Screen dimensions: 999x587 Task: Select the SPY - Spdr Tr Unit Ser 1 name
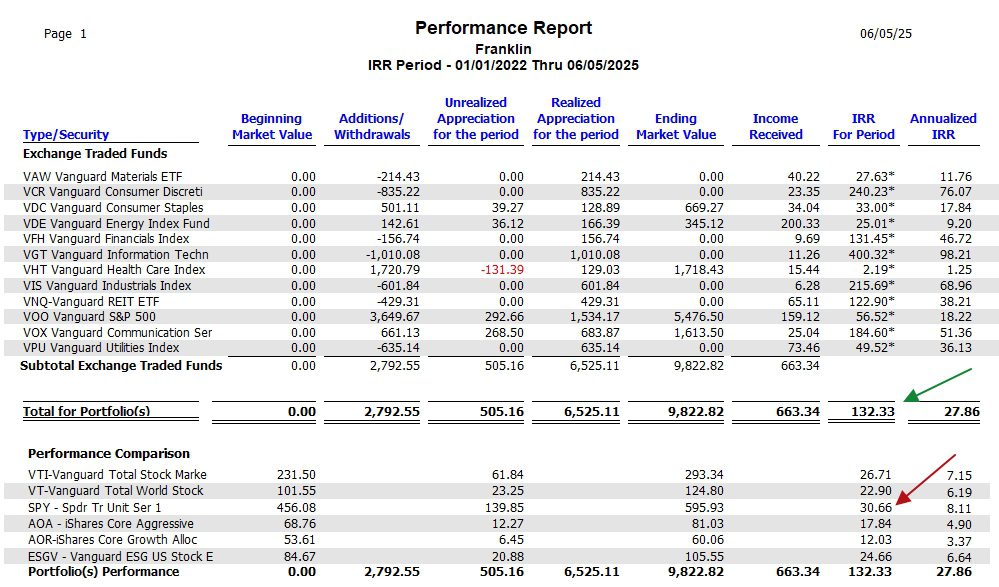pyautogui.click(x=95, y=508)
